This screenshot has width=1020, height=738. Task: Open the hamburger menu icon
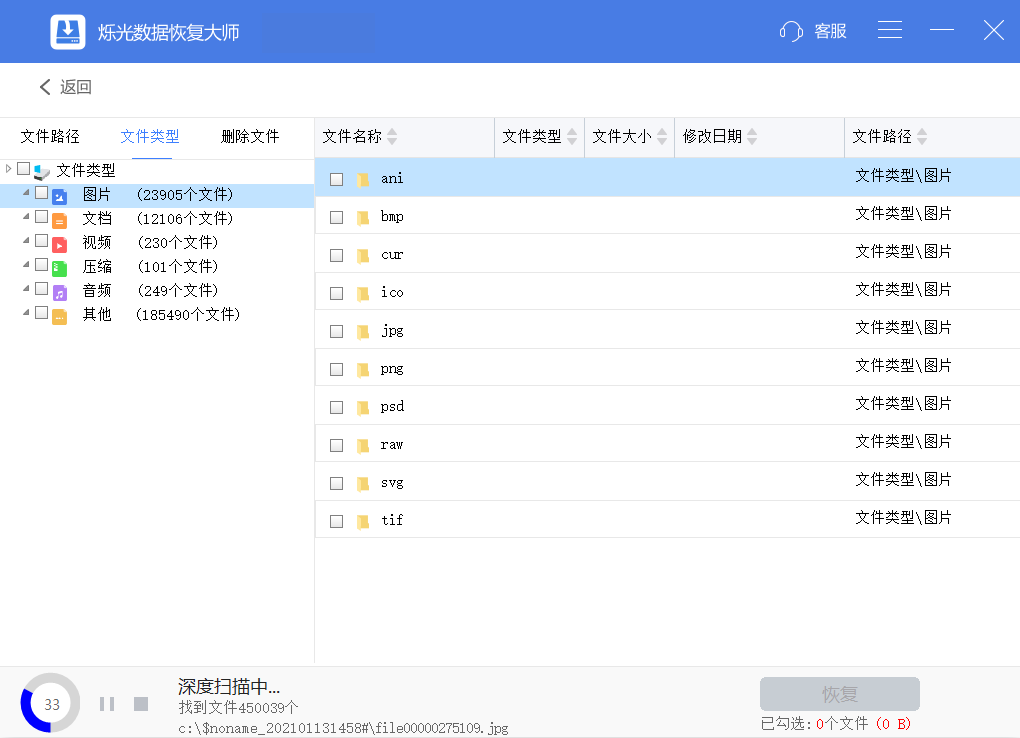[890, 31]
